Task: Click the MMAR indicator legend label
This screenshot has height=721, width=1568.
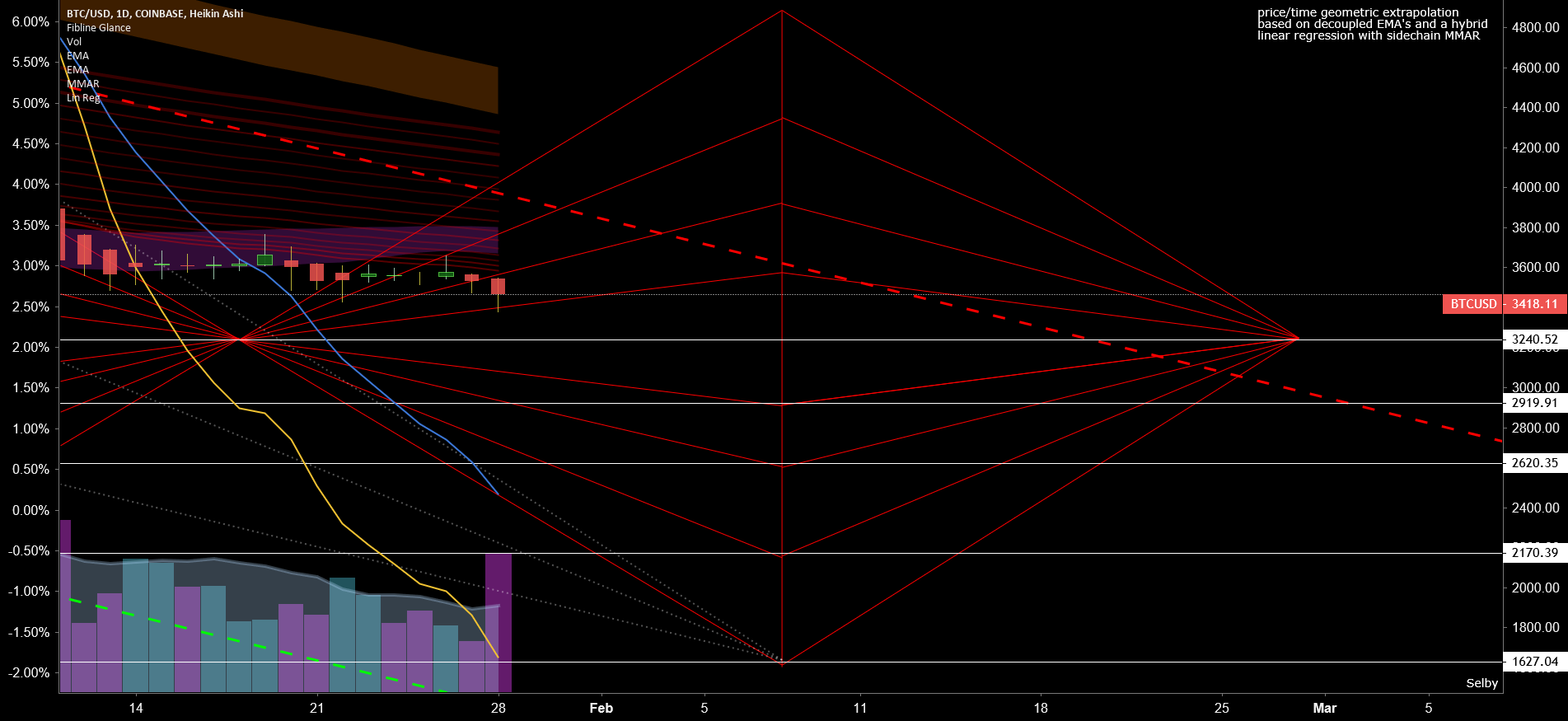Action: point(83,83)
